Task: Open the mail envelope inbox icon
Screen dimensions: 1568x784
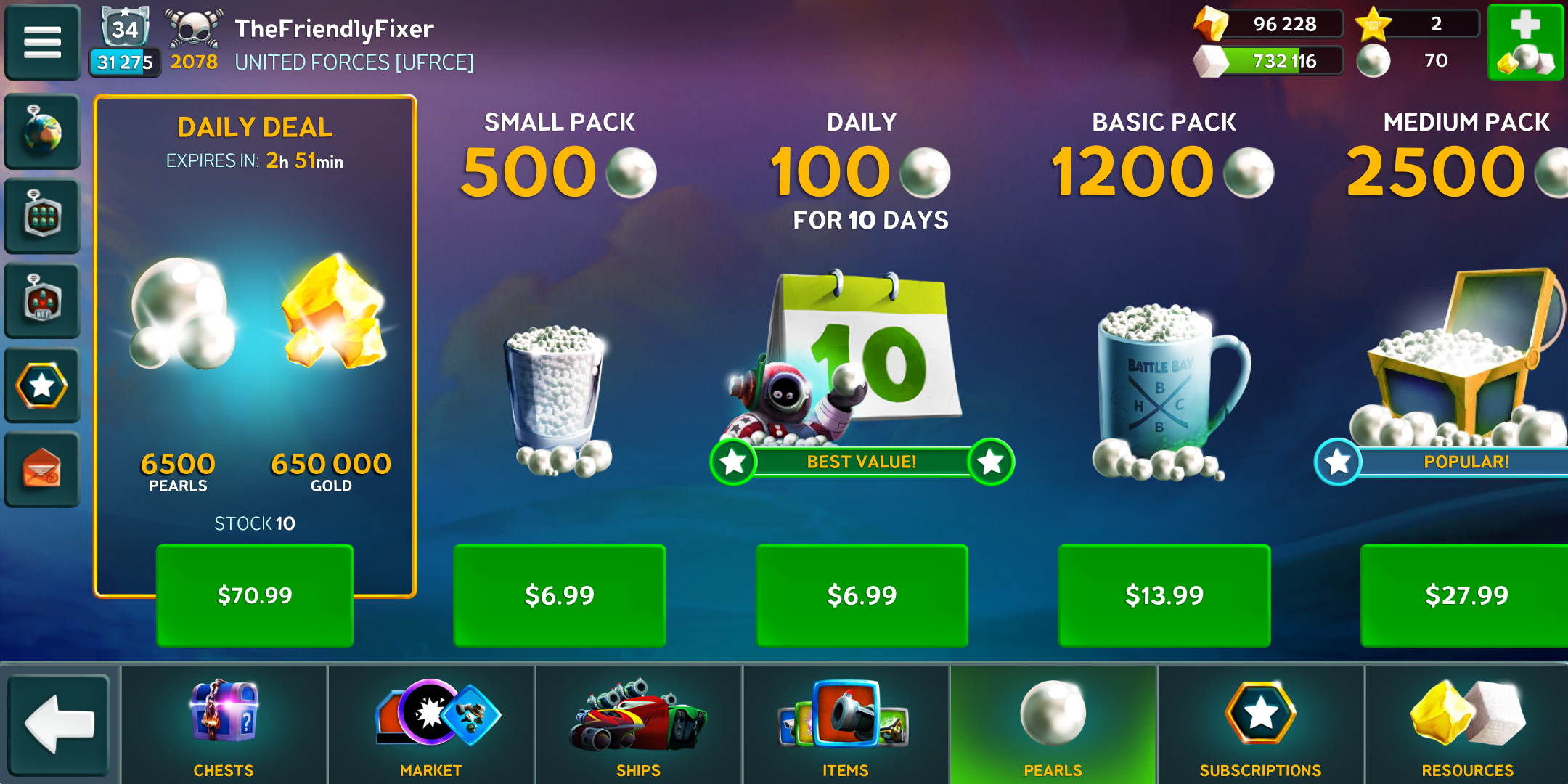Action: 42,470
